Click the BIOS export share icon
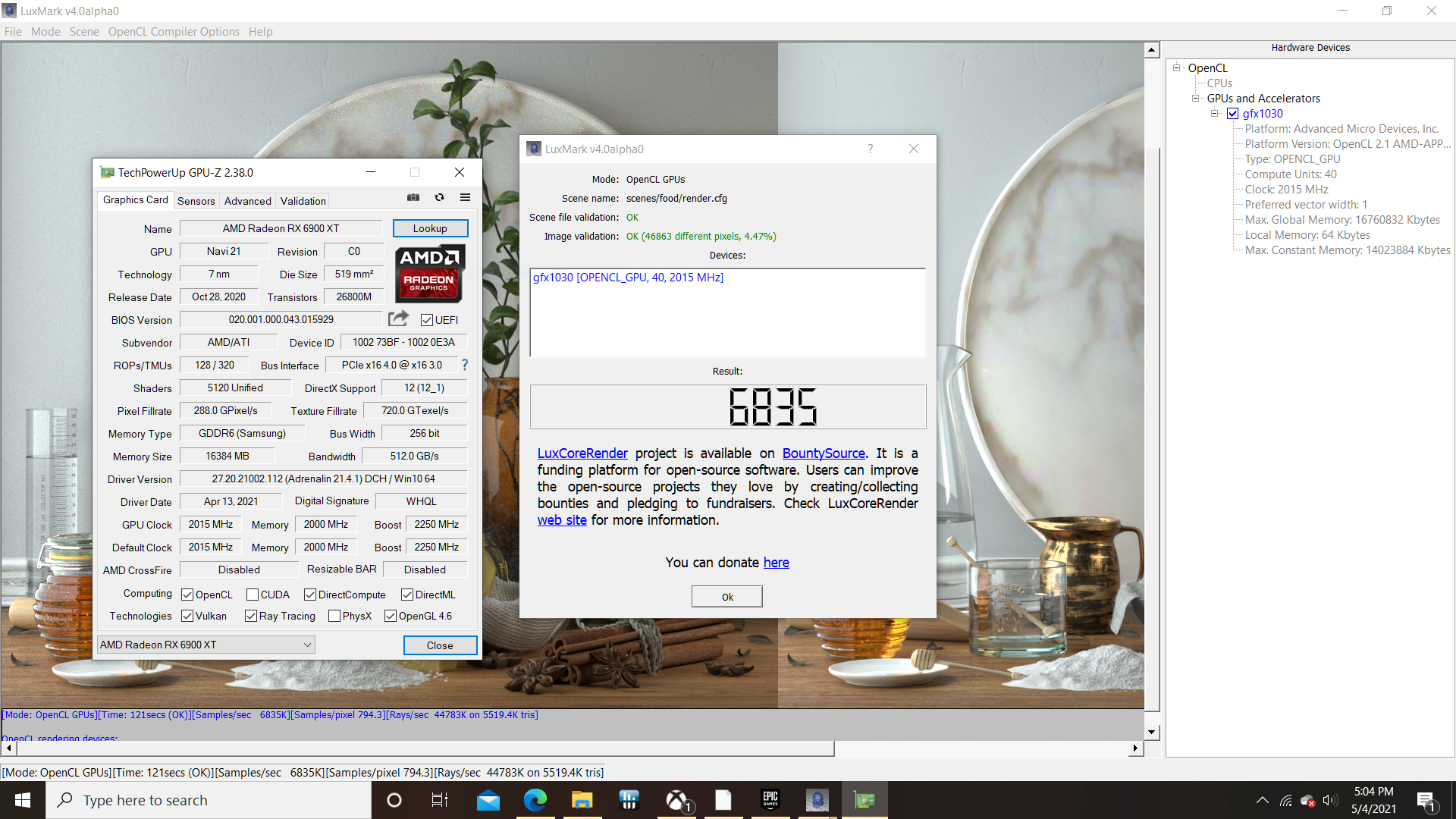This screenshot has height=819, width=1456. [x=398, y=318]
